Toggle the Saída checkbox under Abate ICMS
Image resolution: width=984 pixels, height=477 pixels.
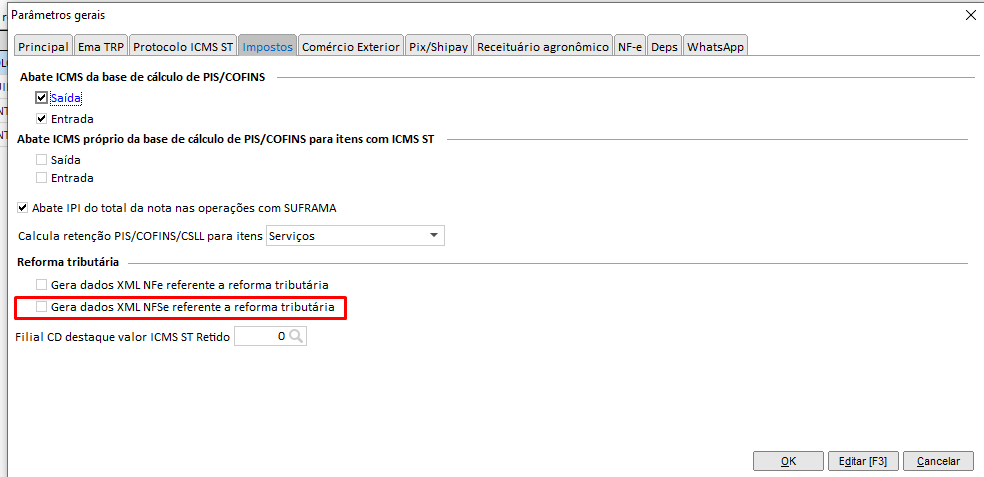tap(42, 98)
